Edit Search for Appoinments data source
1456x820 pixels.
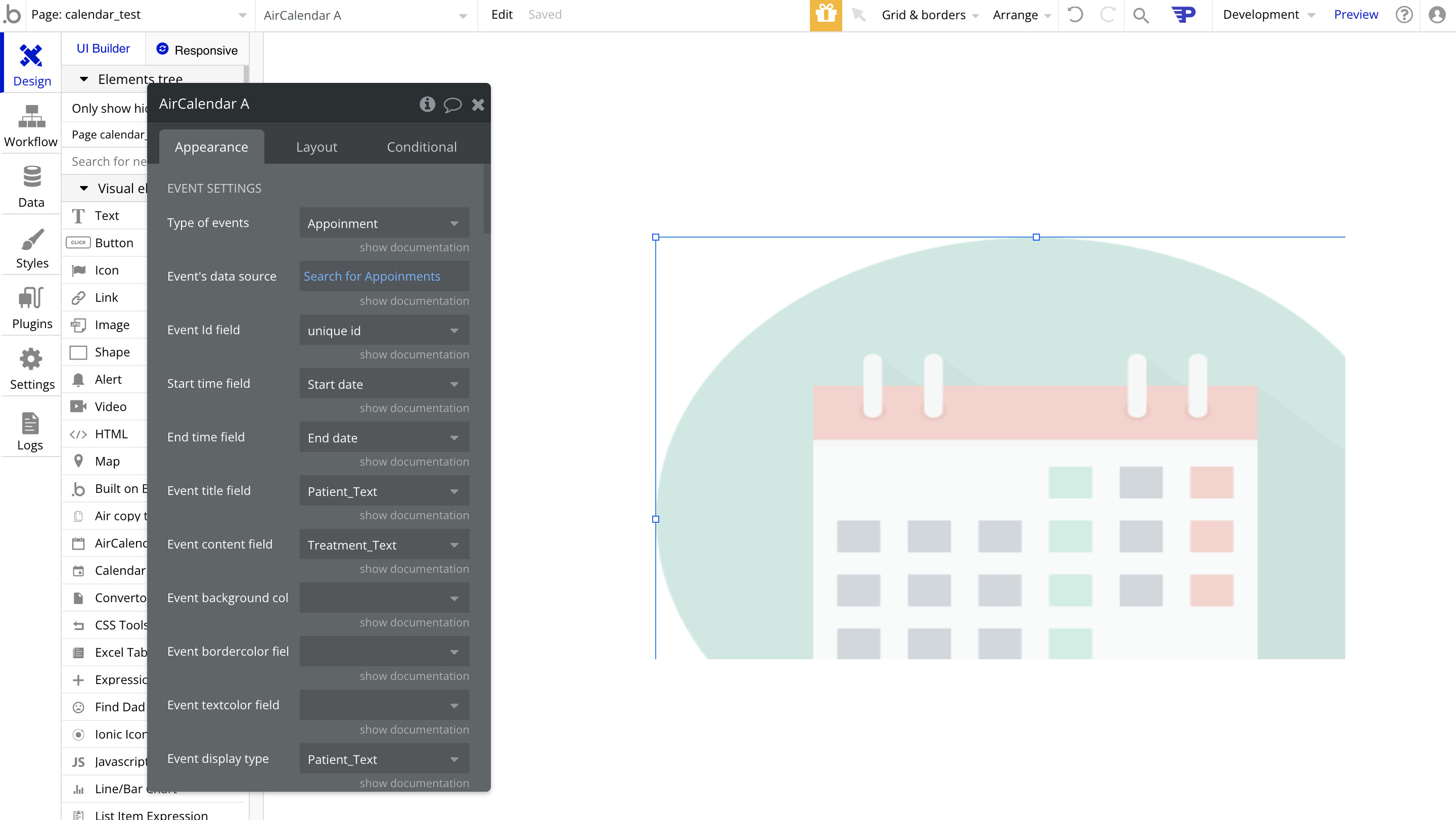pyautogui.click(x=372, y=277)
